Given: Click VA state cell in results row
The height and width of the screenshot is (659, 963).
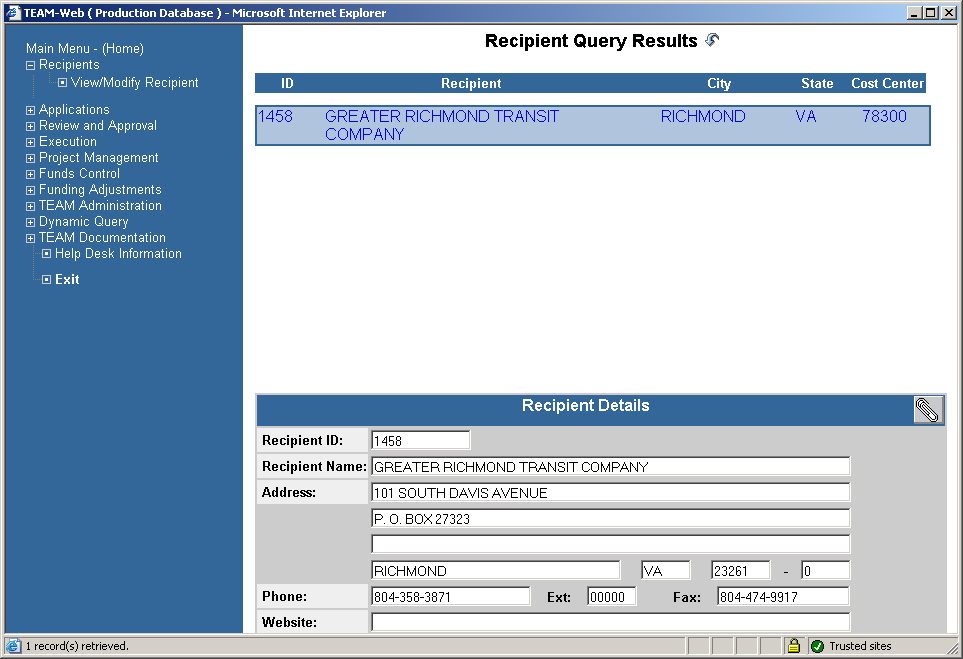Looking at the screenshot, I should click(806, 116).
